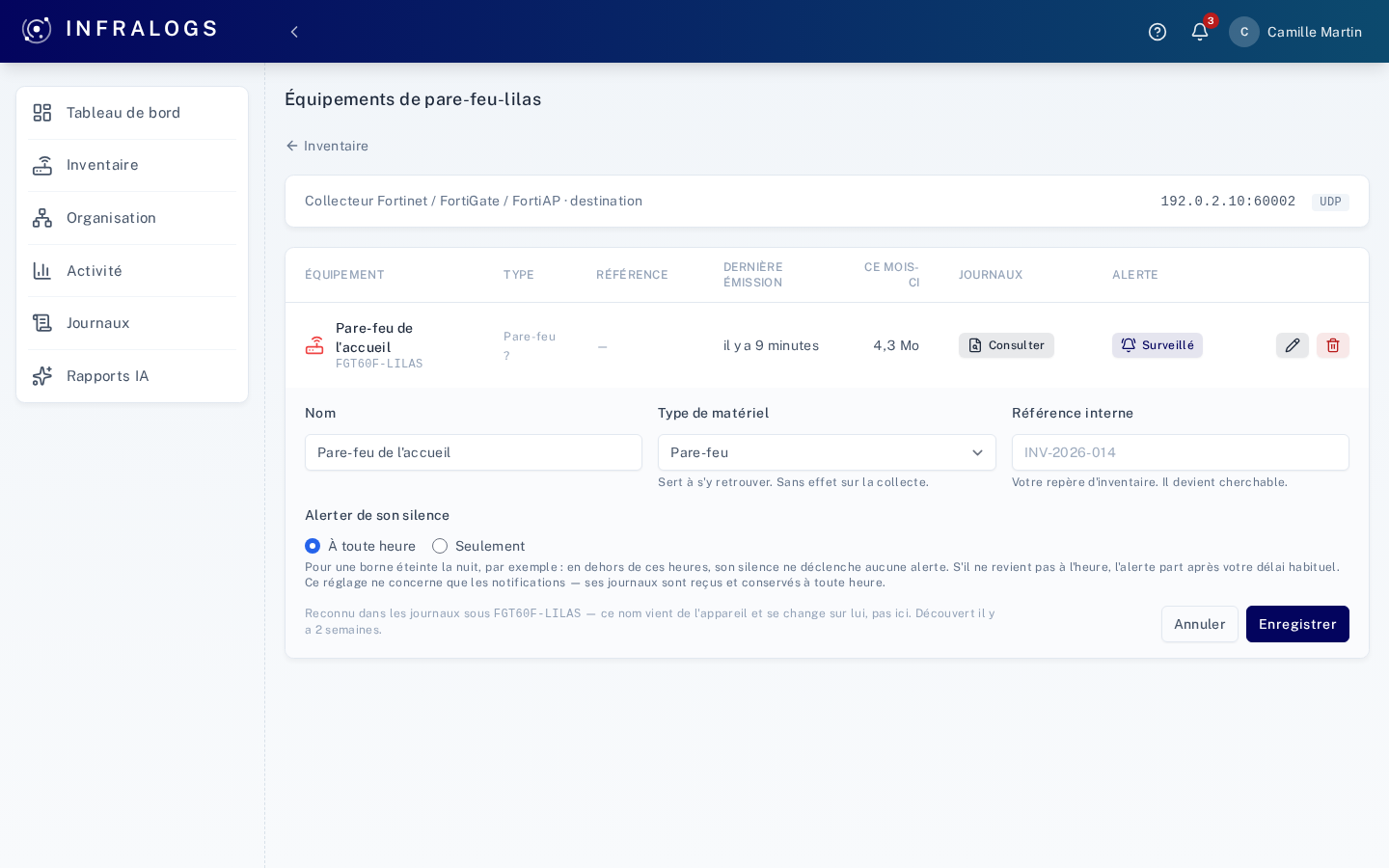Image resolution: width=1389 pixels, height=868 pixels.
Task: Click the user name Camille Martin
Action: pos(1315,32)
